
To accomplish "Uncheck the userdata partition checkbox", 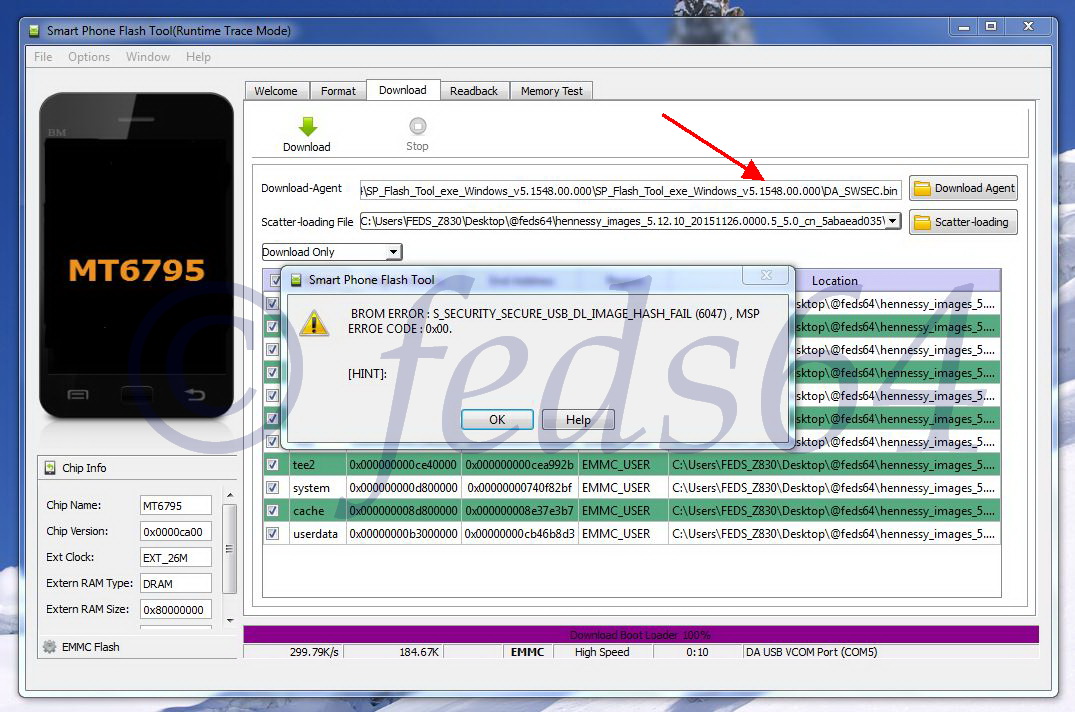I will (x=273, y=533).
